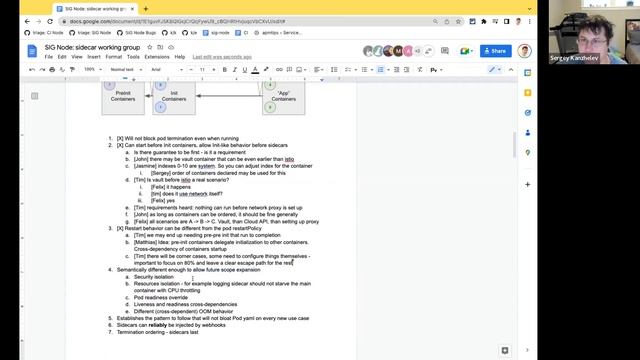This screenshot has width=640, height=360.
Task: Open the Keep side panel icon
Action: tap(527, 93)
